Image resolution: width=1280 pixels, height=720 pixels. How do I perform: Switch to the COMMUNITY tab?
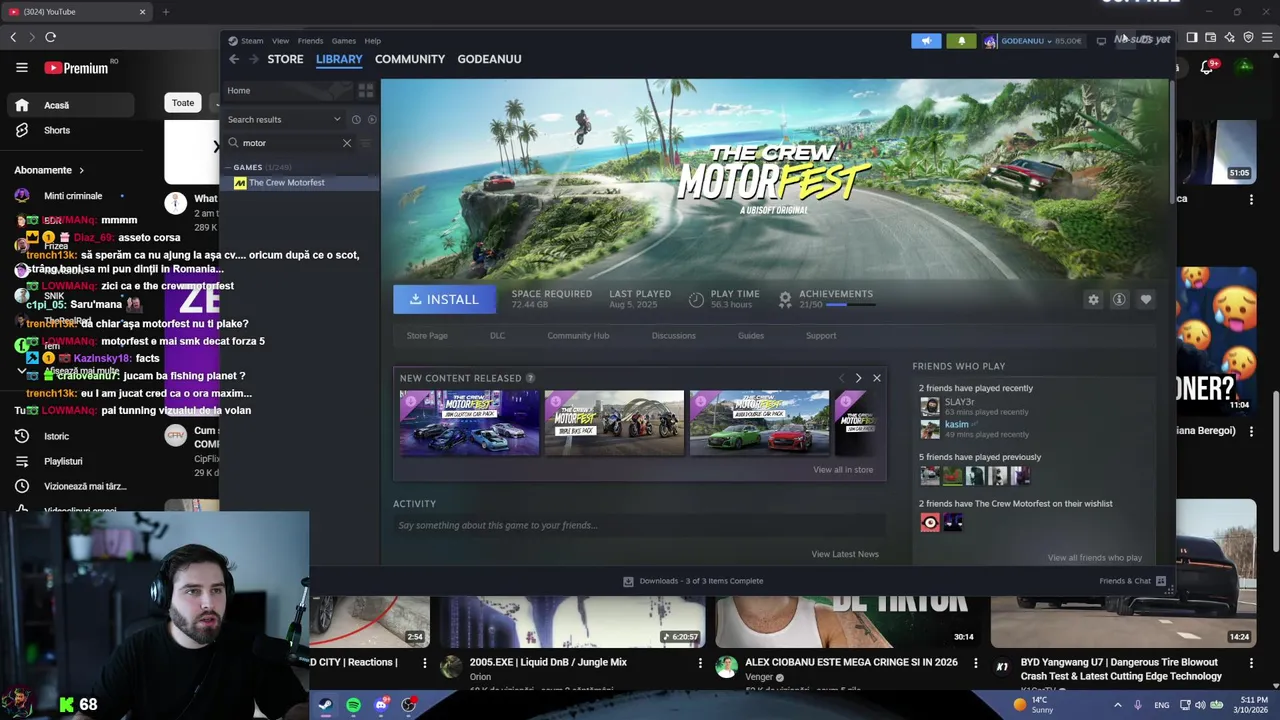(x=410, y=59)
